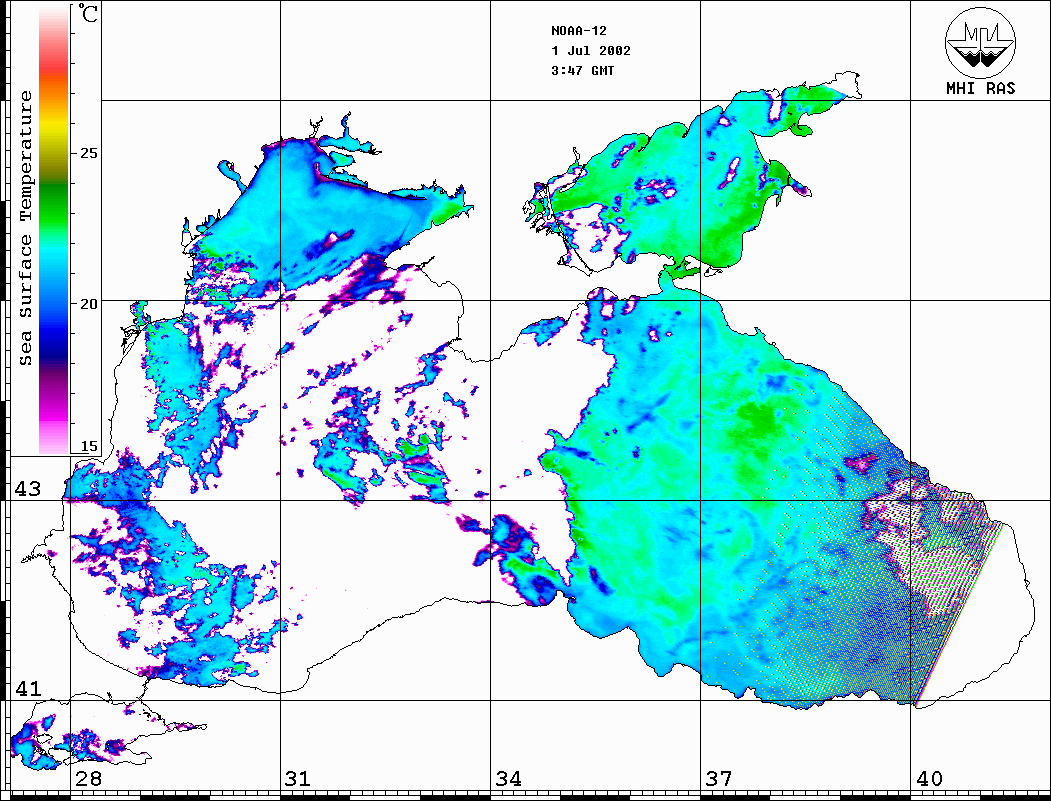1051x801 pixels.
Task: Click the '1 Jul 2002' date text
Action: [x=591, y=51]
